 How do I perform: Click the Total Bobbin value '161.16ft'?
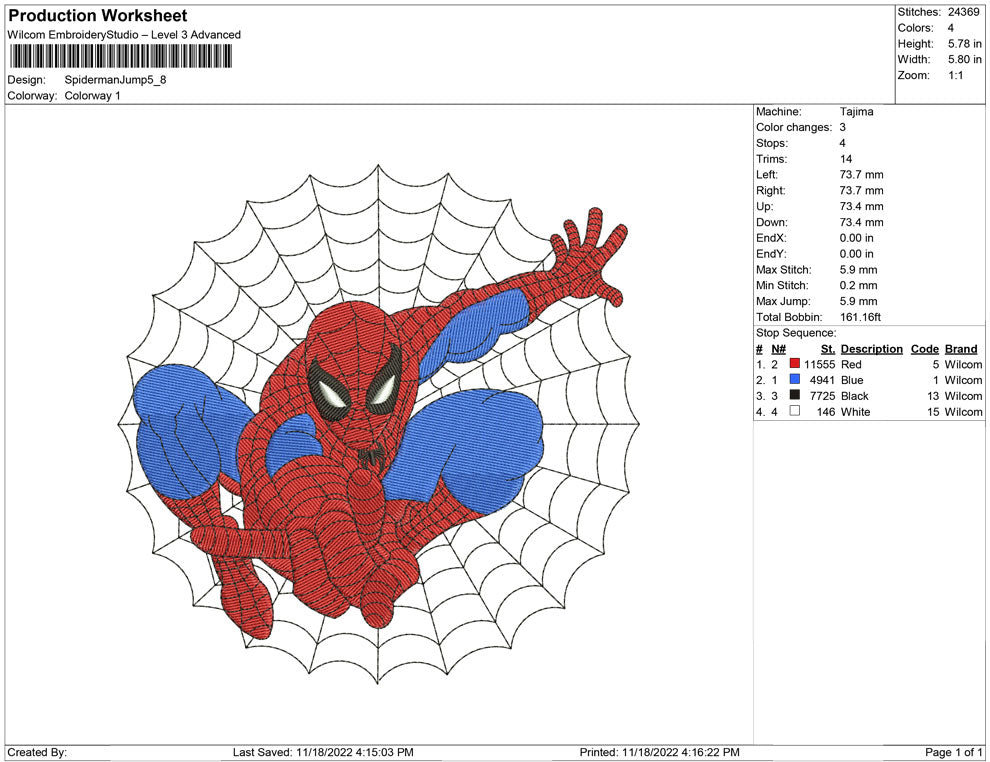[861, 317]
